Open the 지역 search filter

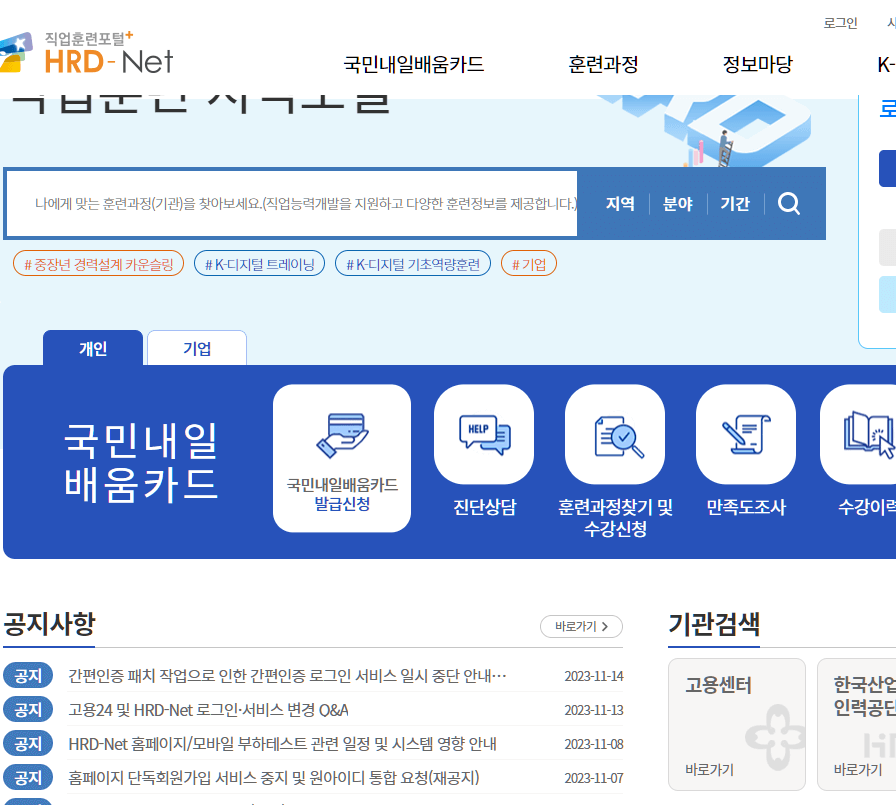(x=620, y=203)
